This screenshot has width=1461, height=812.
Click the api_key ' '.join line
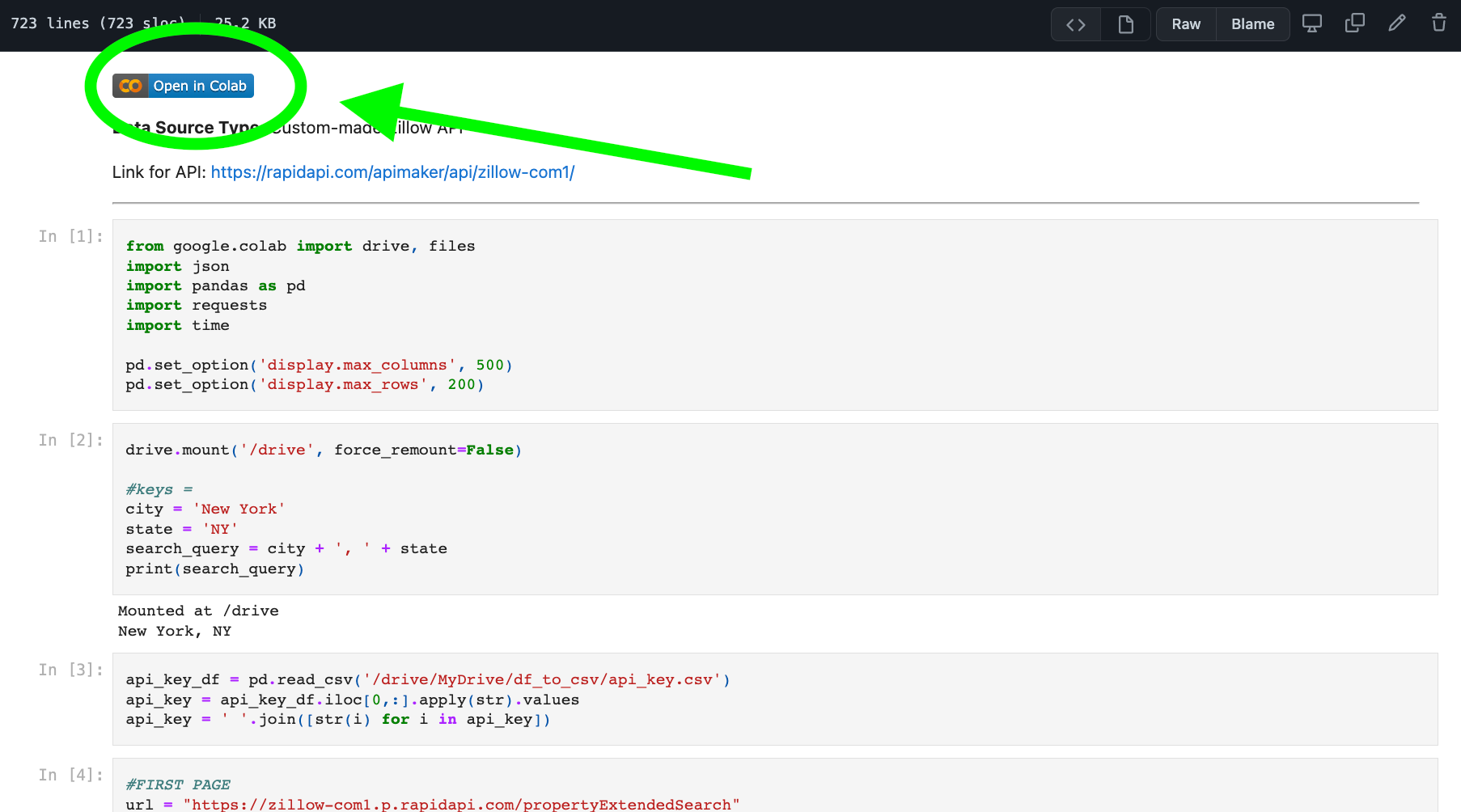click(337, 719)
